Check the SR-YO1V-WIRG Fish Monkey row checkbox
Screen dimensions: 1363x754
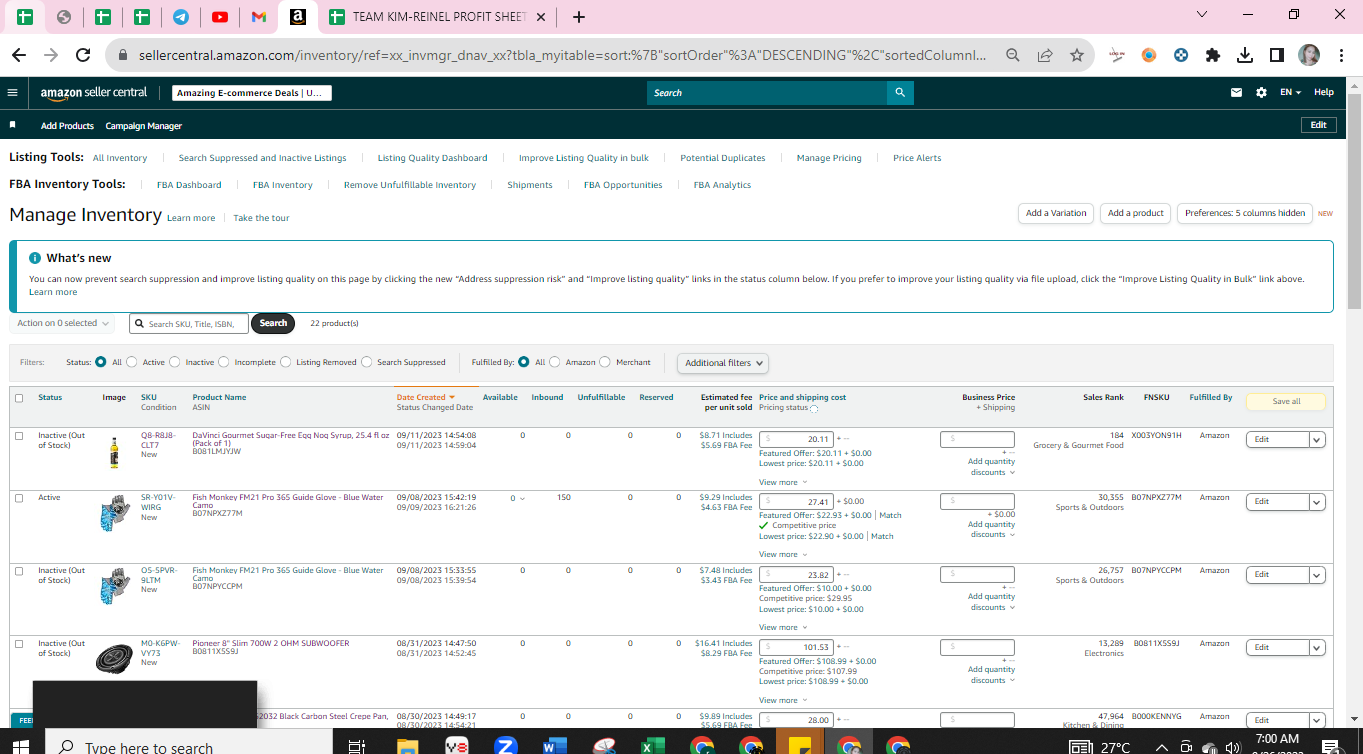(19, 498)
